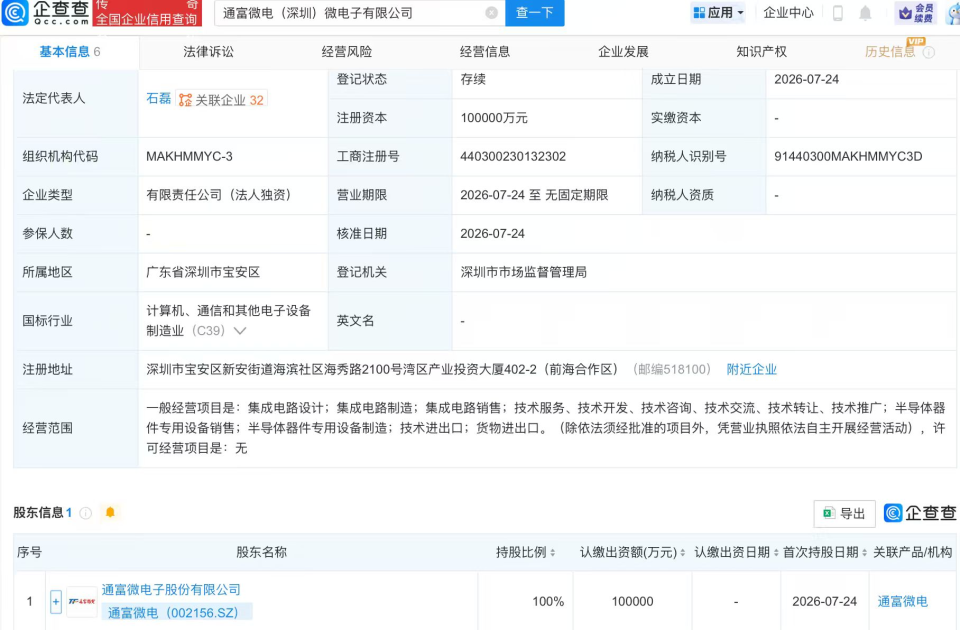
Task: Select 注册资本 value 100000万元
Action: point(493,118)
